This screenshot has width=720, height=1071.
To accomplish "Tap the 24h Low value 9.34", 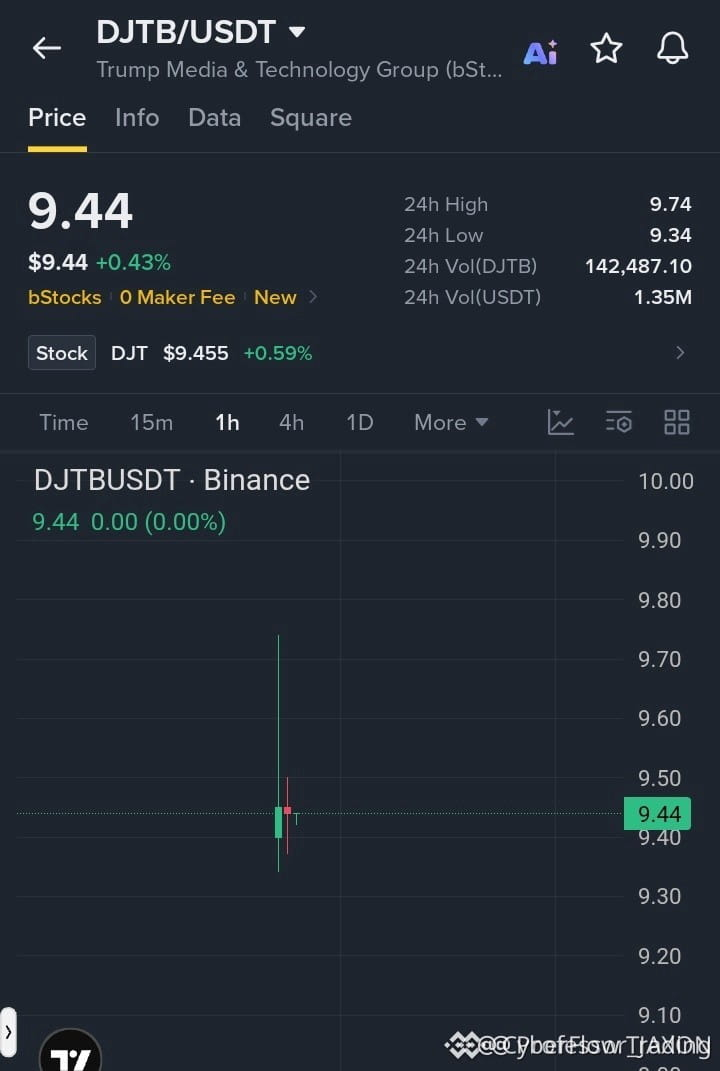I will [x=670, y=235].
